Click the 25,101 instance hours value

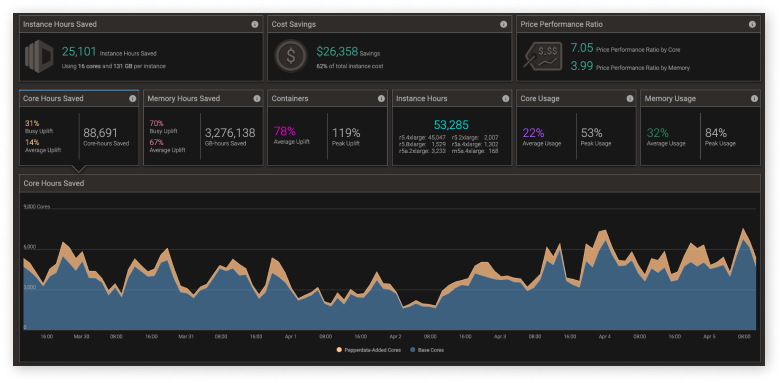tap(79, 51)
